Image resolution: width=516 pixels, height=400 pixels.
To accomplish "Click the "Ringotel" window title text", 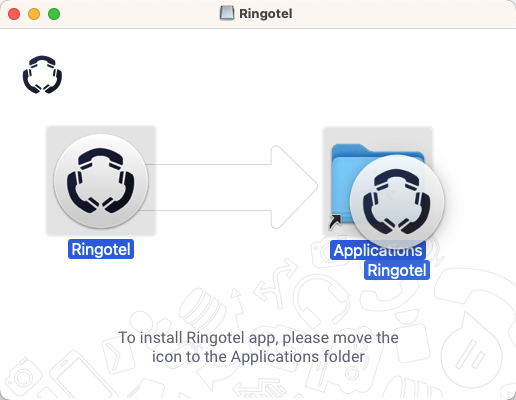I will [x=266, y=14].
